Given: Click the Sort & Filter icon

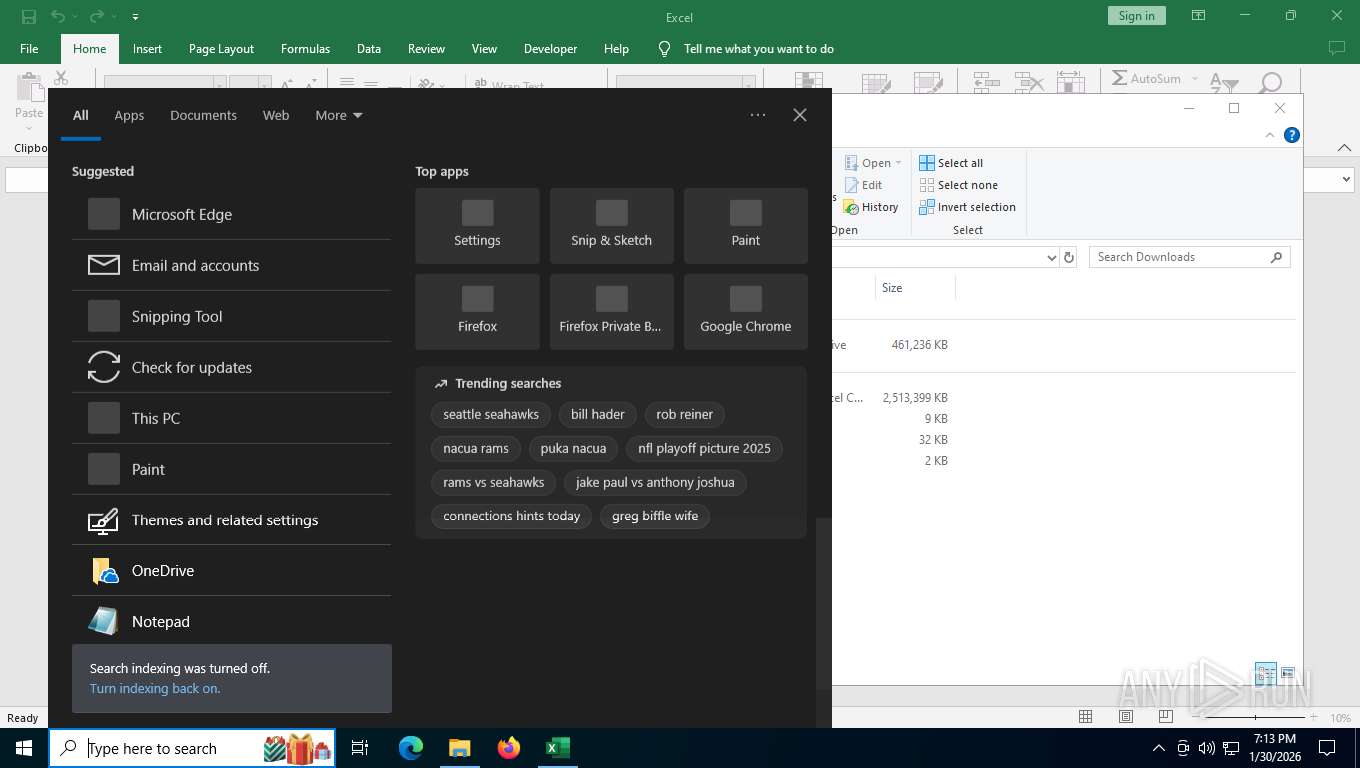Looking at the screenshot, I should click(x=1224, y=83).
